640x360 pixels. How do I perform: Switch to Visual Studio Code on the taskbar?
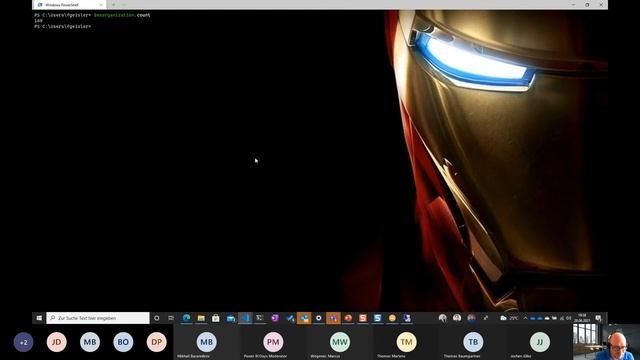coord(245,318)
